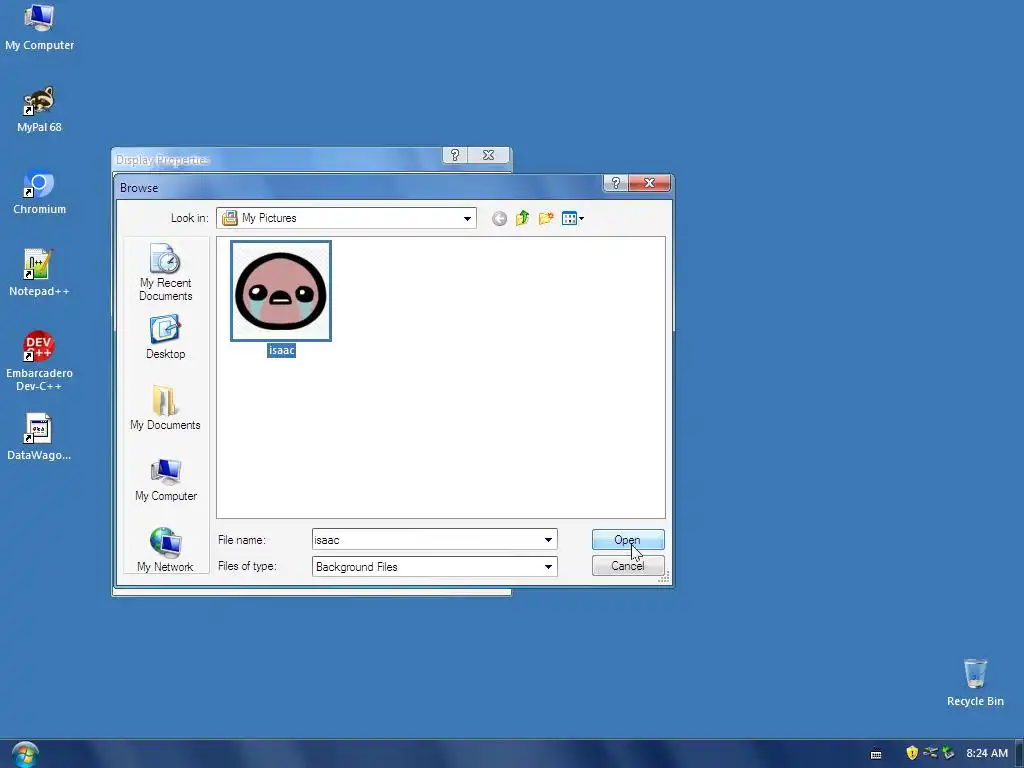Expand the Look in My Pictures dropdown

[x=467, y=218]
